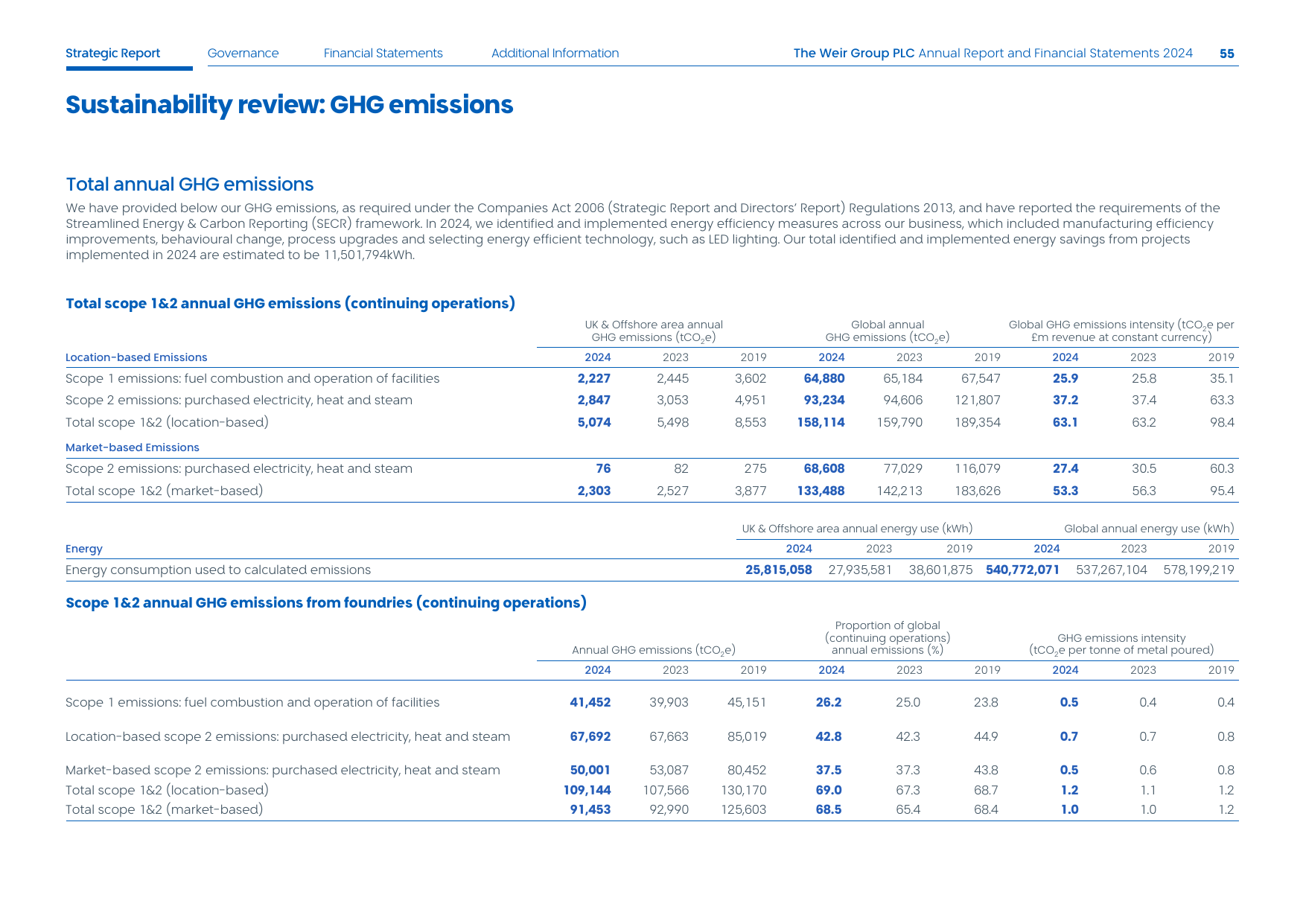Image resolution: width=1306 pixels, height=924 pixels.
Task: Click market-based scope 2 value 68,608
Action: coord(824,468)
